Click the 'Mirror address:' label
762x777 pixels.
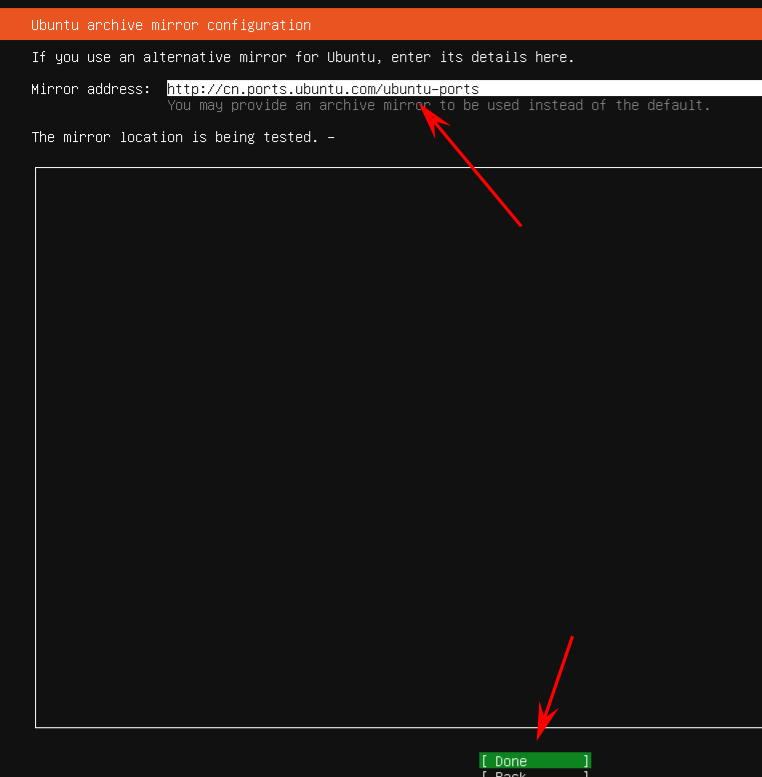pos(91,89)
